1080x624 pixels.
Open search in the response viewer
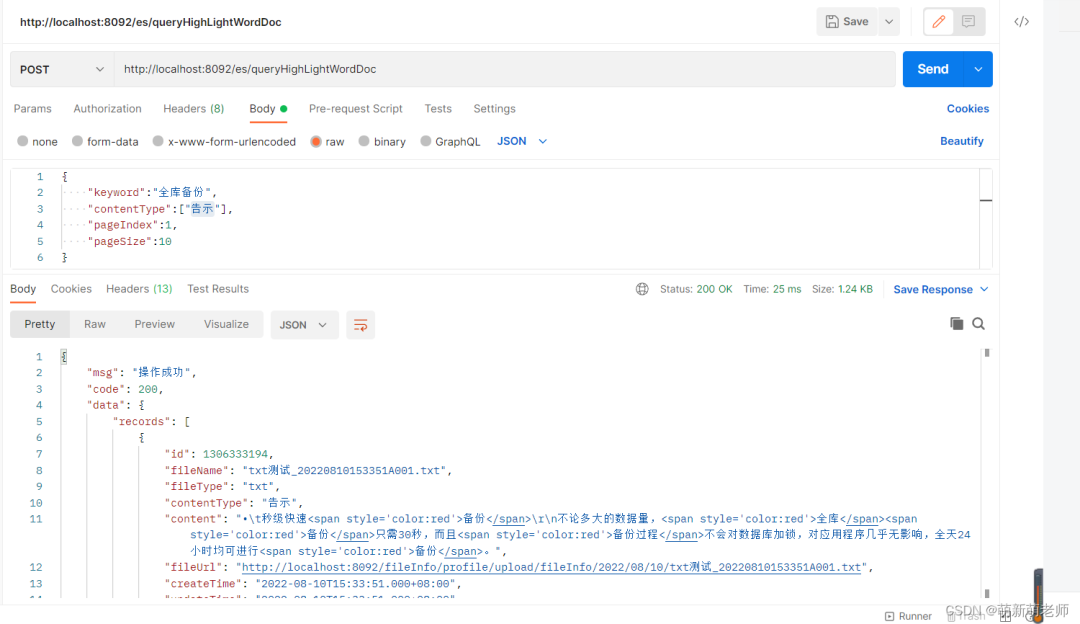(x=978, y=323)
